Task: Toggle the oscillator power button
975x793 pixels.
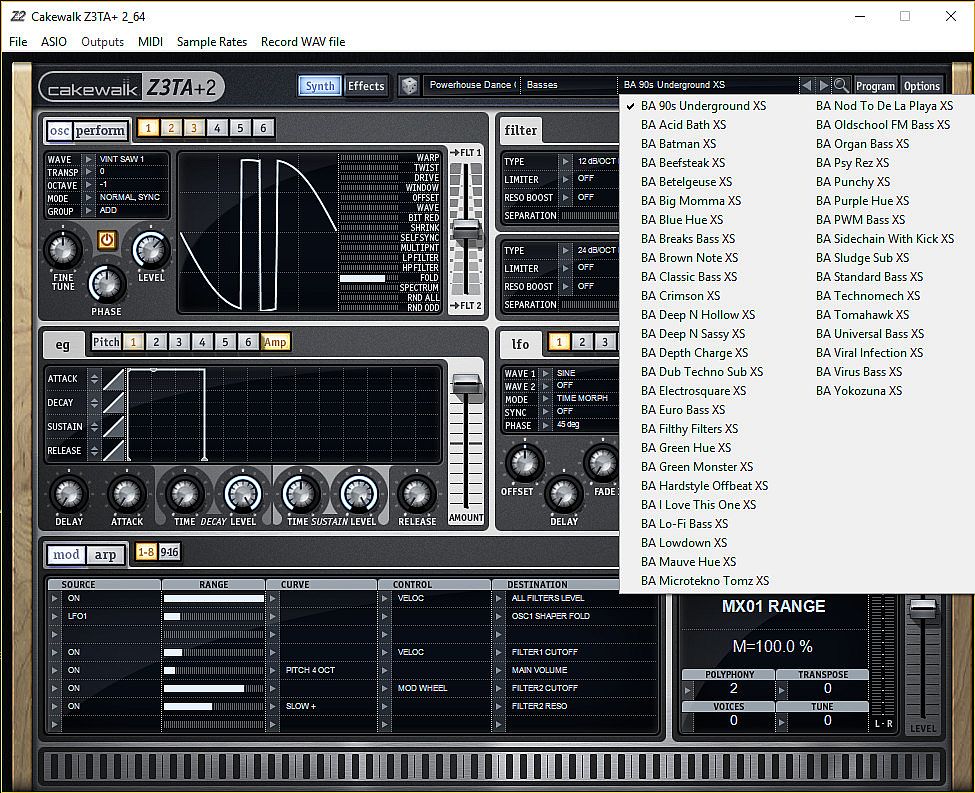Action: (x=106, y=240)
